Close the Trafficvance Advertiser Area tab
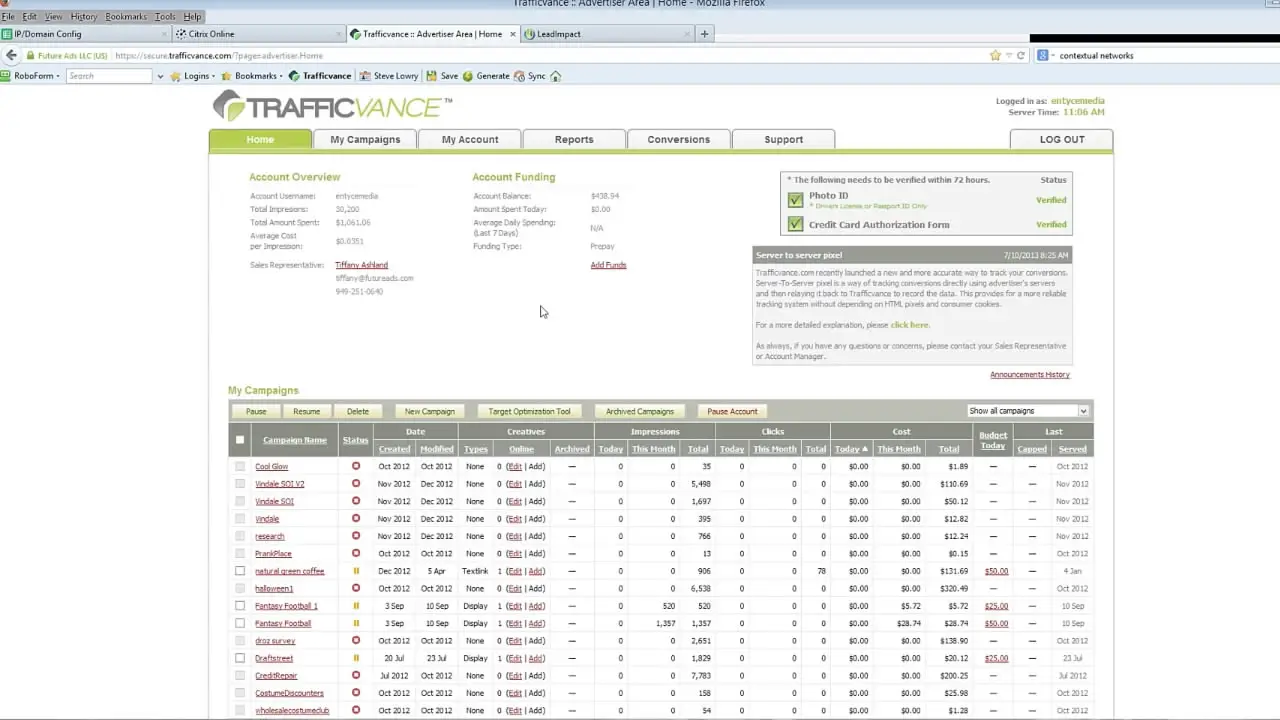 514,34
